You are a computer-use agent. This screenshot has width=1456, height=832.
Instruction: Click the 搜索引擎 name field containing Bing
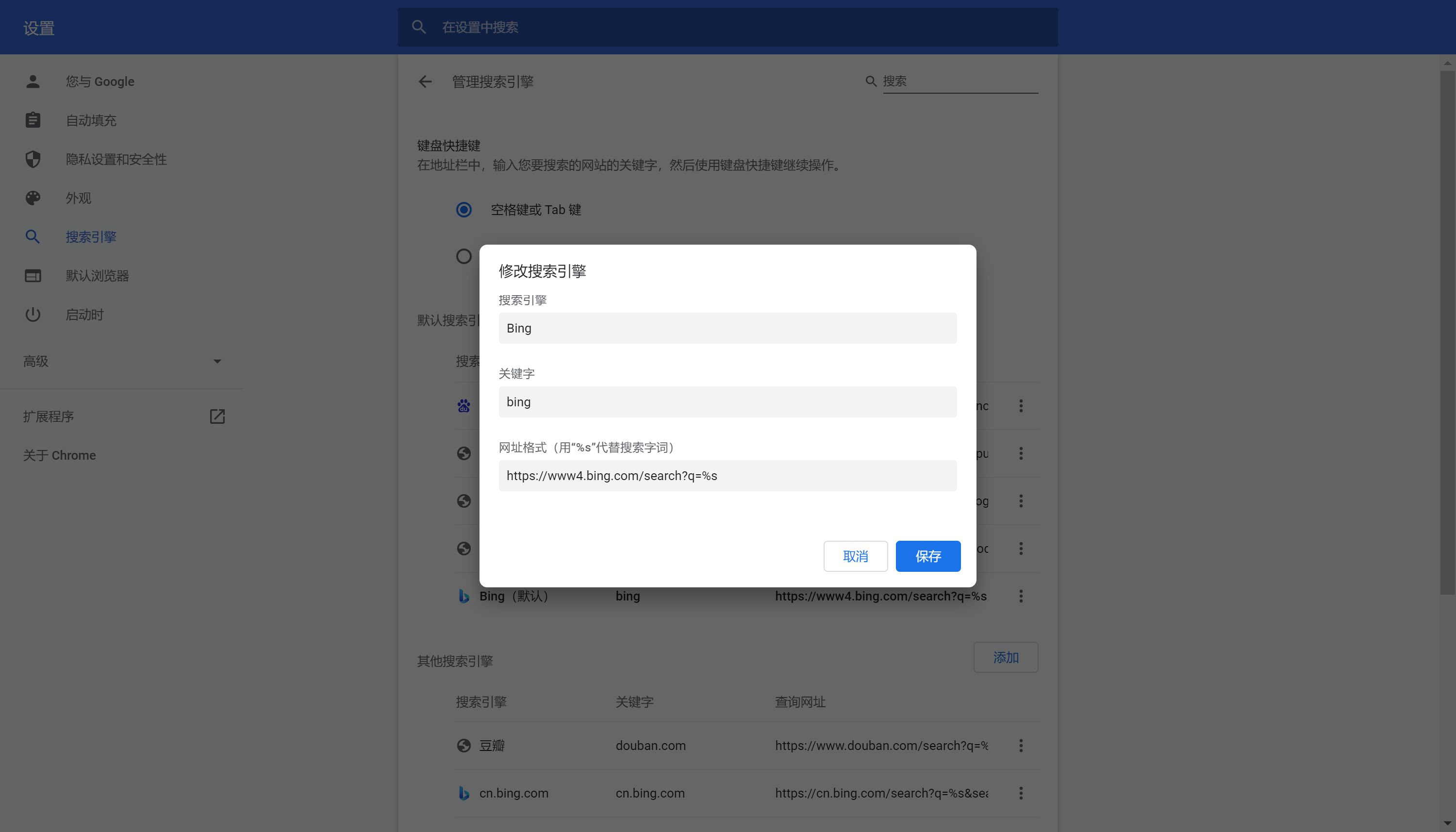pyautogui.click(x=727, y=328)
